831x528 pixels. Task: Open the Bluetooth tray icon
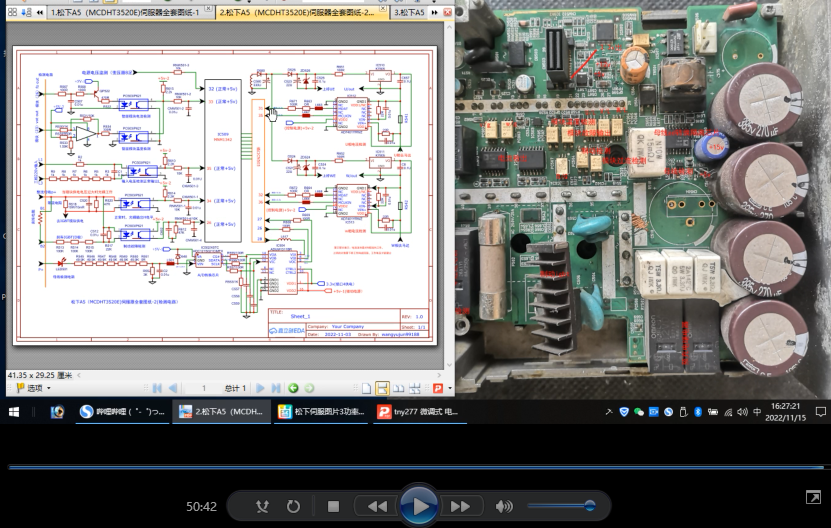(698, 412)
